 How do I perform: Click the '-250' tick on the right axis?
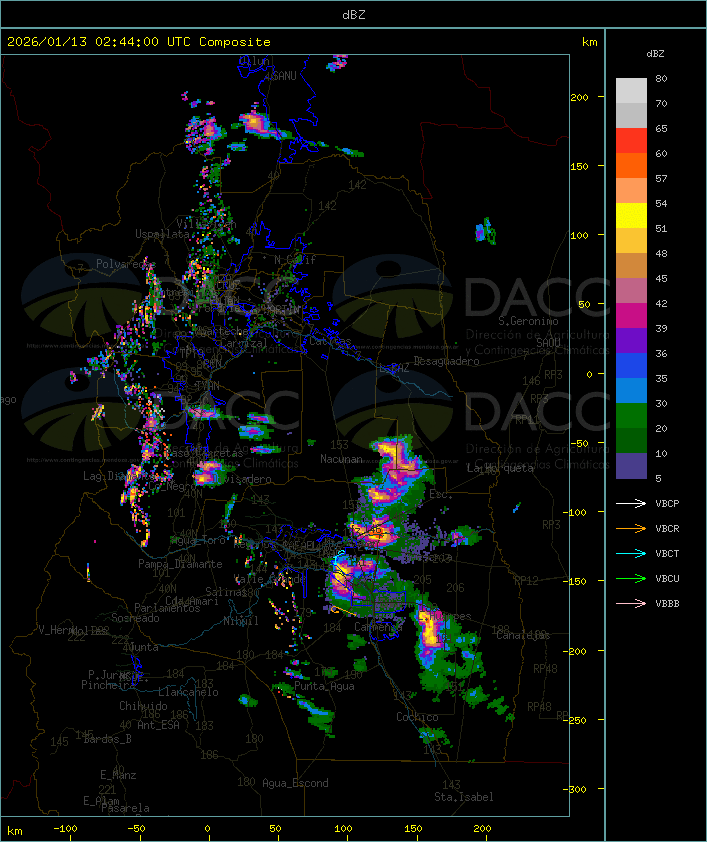[575, 720]
